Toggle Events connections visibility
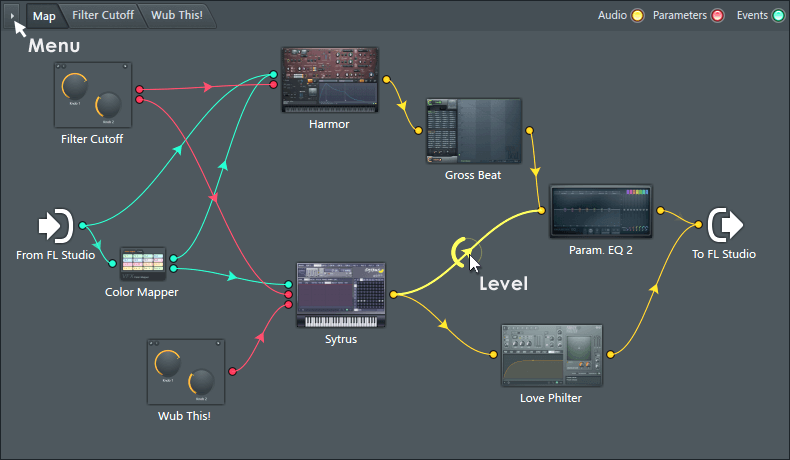This screenshot has width=790, height=460. (778, 16)
